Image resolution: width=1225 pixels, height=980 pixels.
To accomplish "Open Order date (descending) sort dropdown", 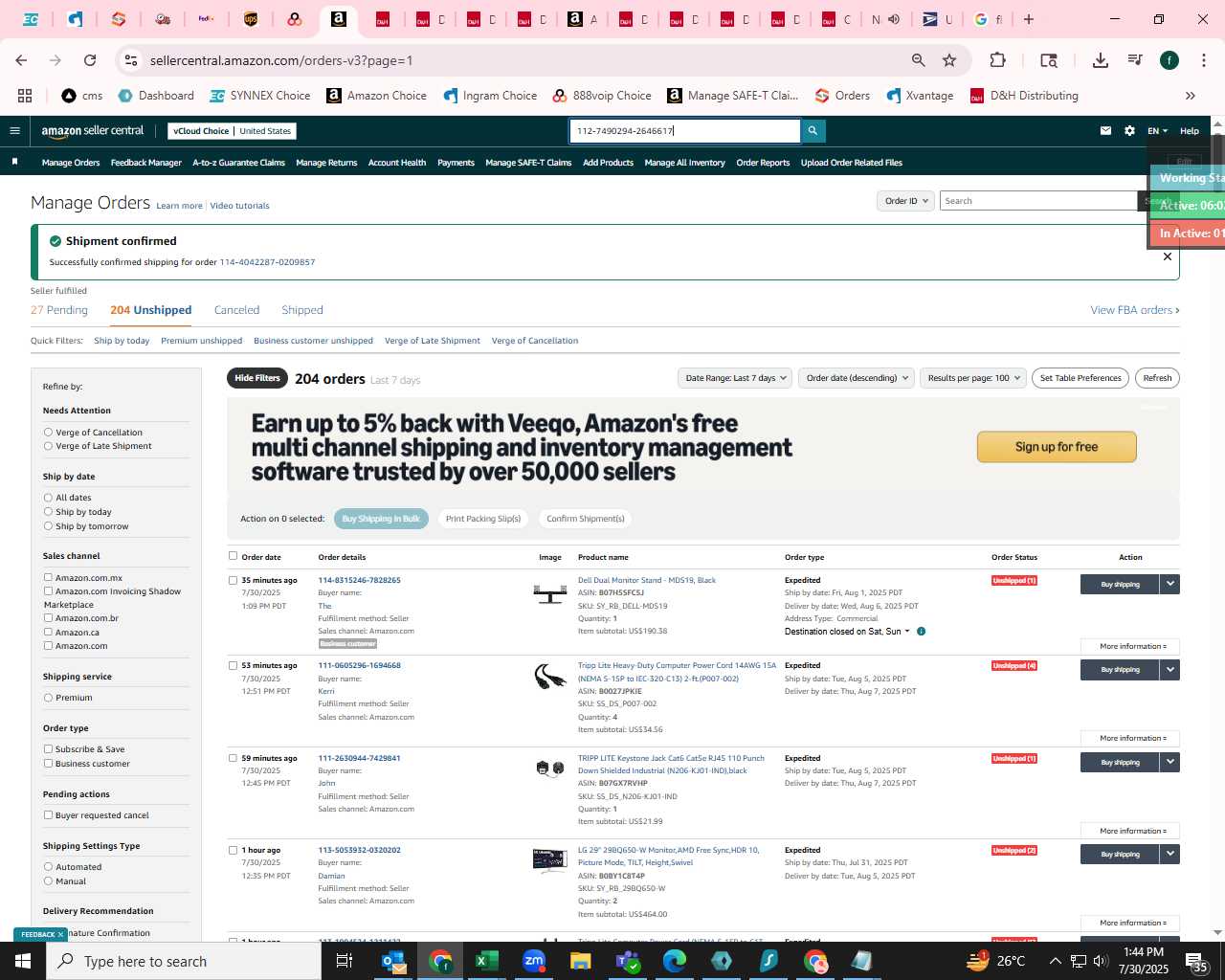I will (x=857, y=378).
